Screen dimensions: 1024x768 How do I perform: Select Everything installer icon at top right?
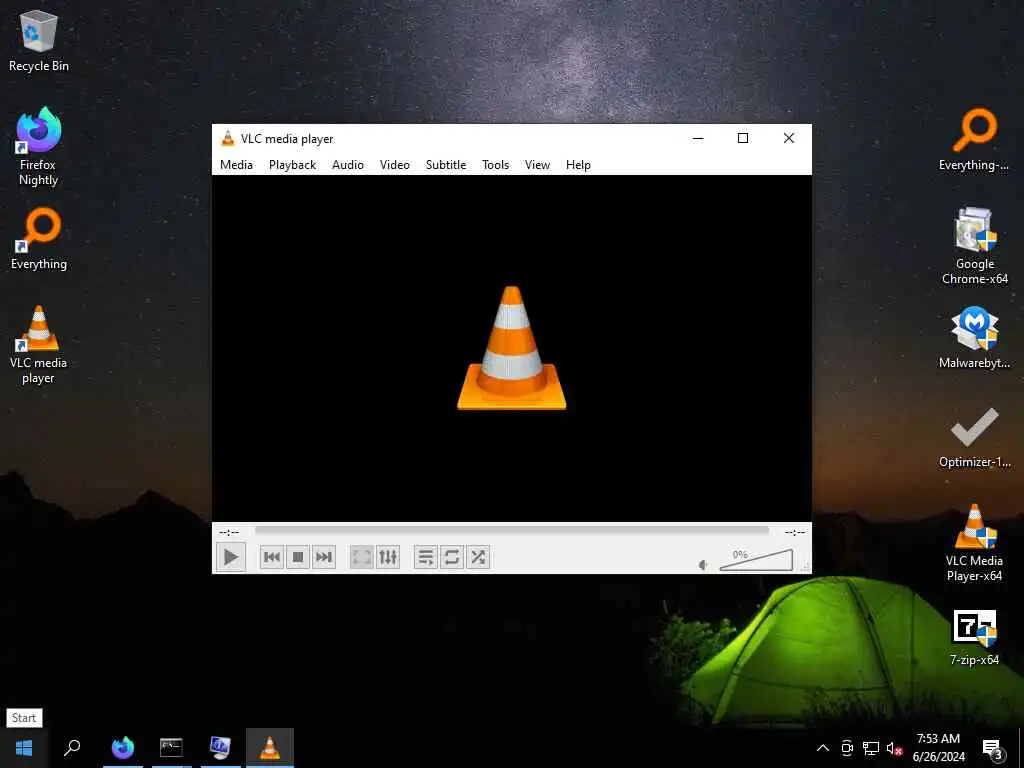coord(974,140)
